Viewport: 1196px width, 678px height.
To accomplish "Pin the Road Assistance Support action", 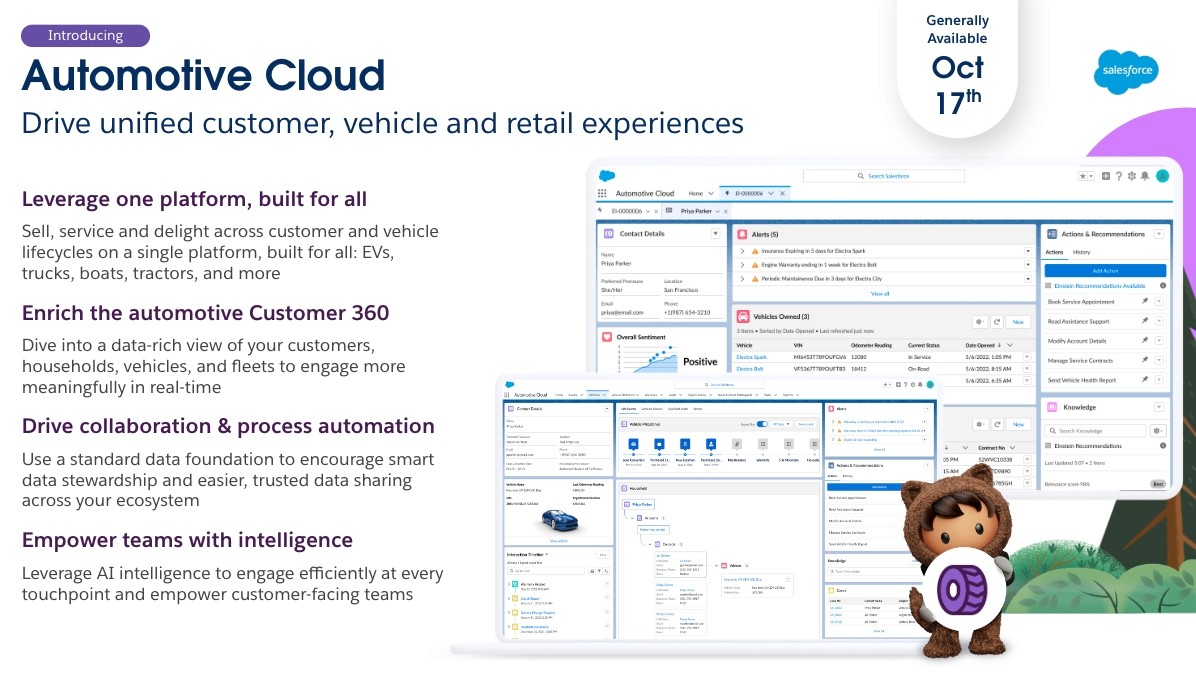I will point(1144,321).
